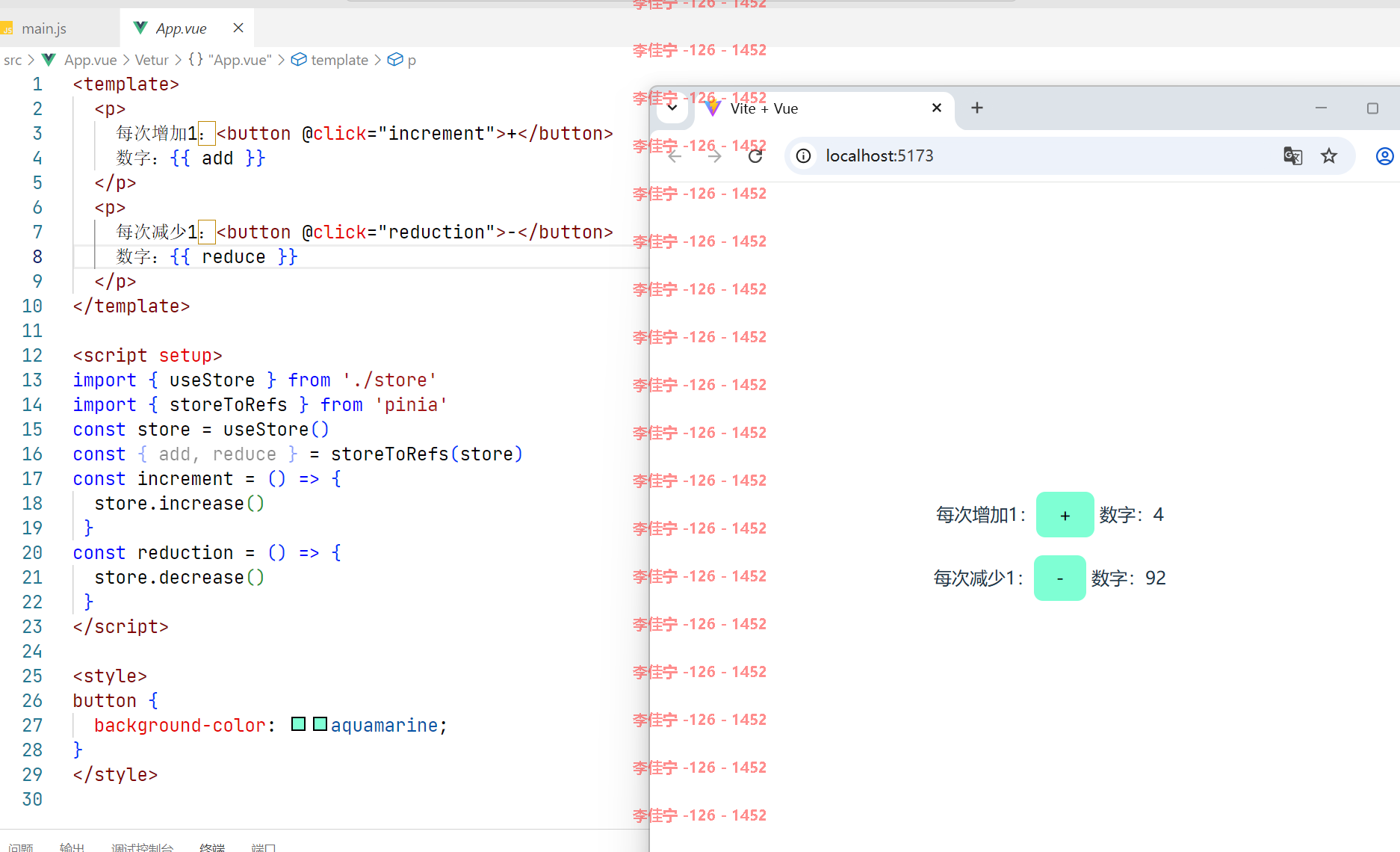The width and height of the screenshot is (1400, 852).
Task: Click the '每次减少1:' label in browser
Action: (x=978, y=578)
